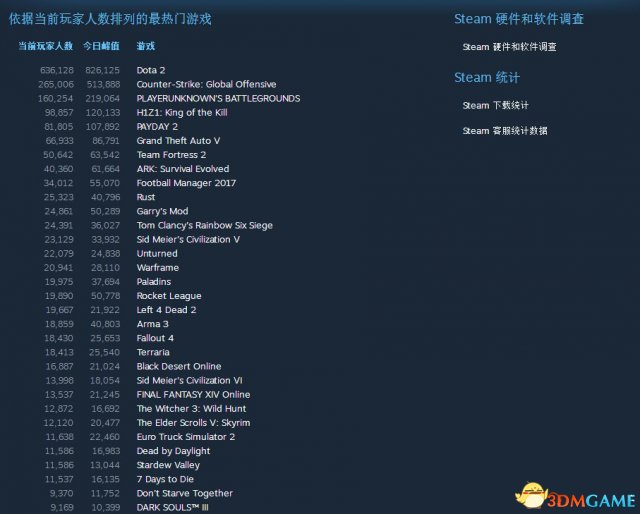Click the 当前玩家人数 column header

coord(45,46)
